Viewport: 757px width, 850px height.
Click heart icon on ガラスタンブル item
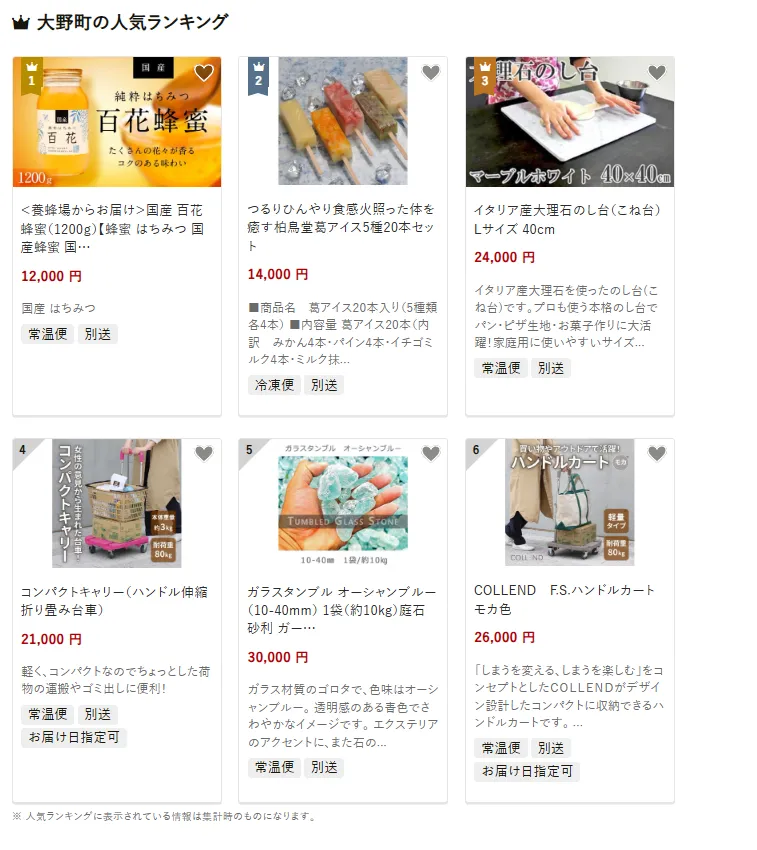click(x=431, y=453)
